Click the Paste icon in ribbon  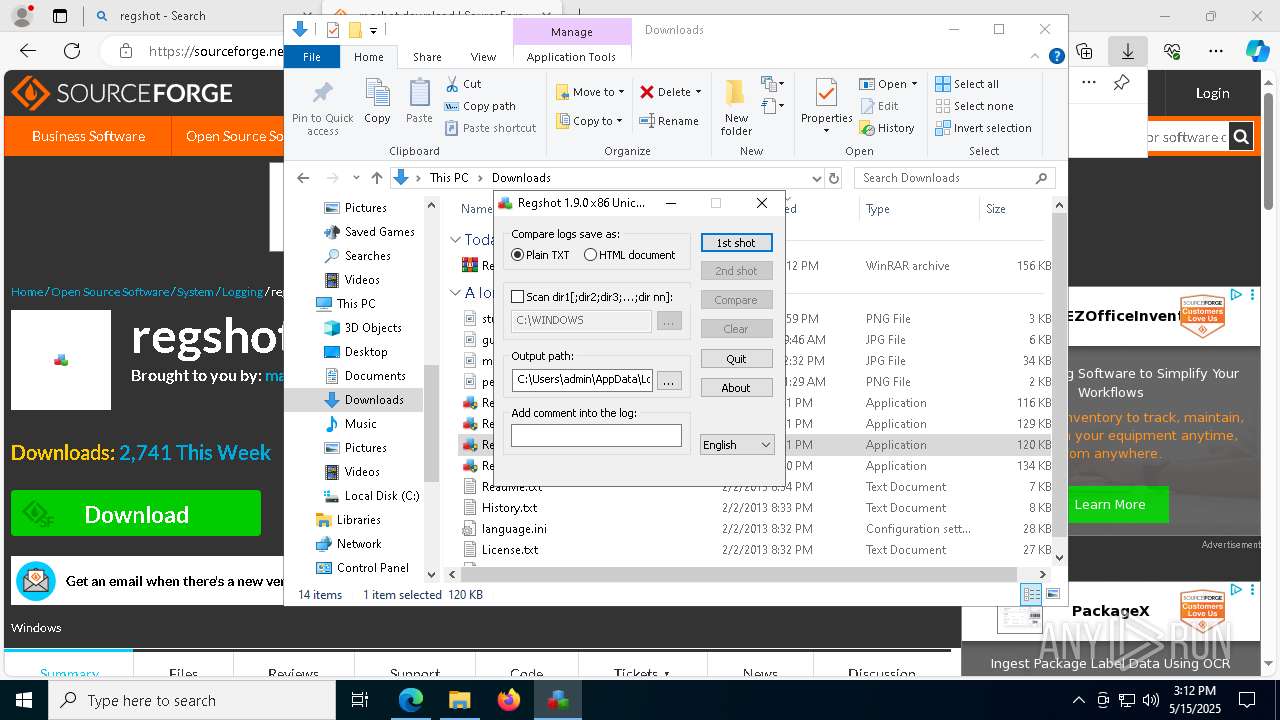(x=419, y=95)
